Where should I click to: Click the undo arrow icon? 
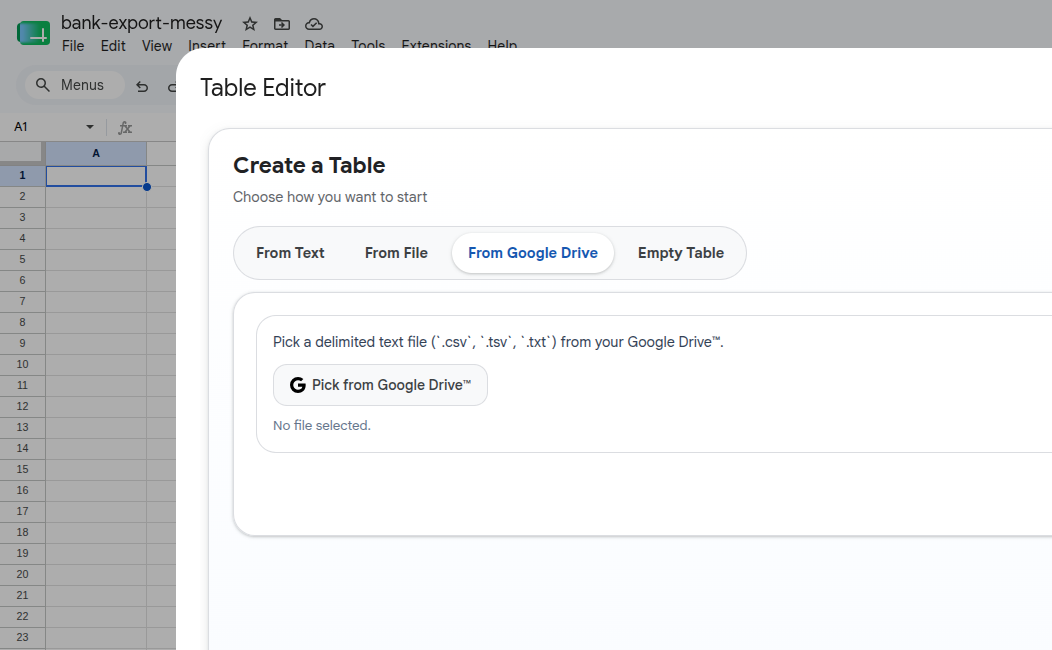[142, 87]
